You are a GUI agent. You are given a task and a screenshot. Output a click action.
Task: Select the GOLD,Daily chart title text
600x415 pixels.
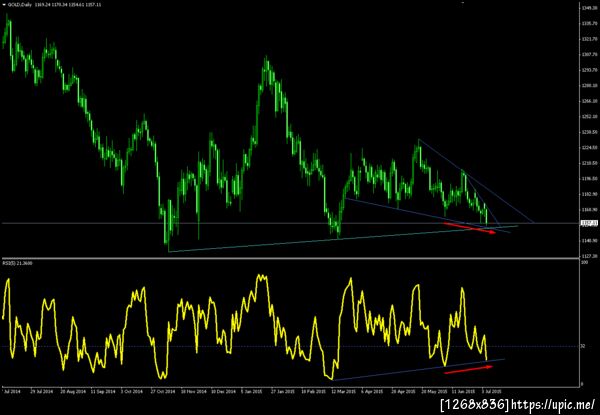(19, 7)
